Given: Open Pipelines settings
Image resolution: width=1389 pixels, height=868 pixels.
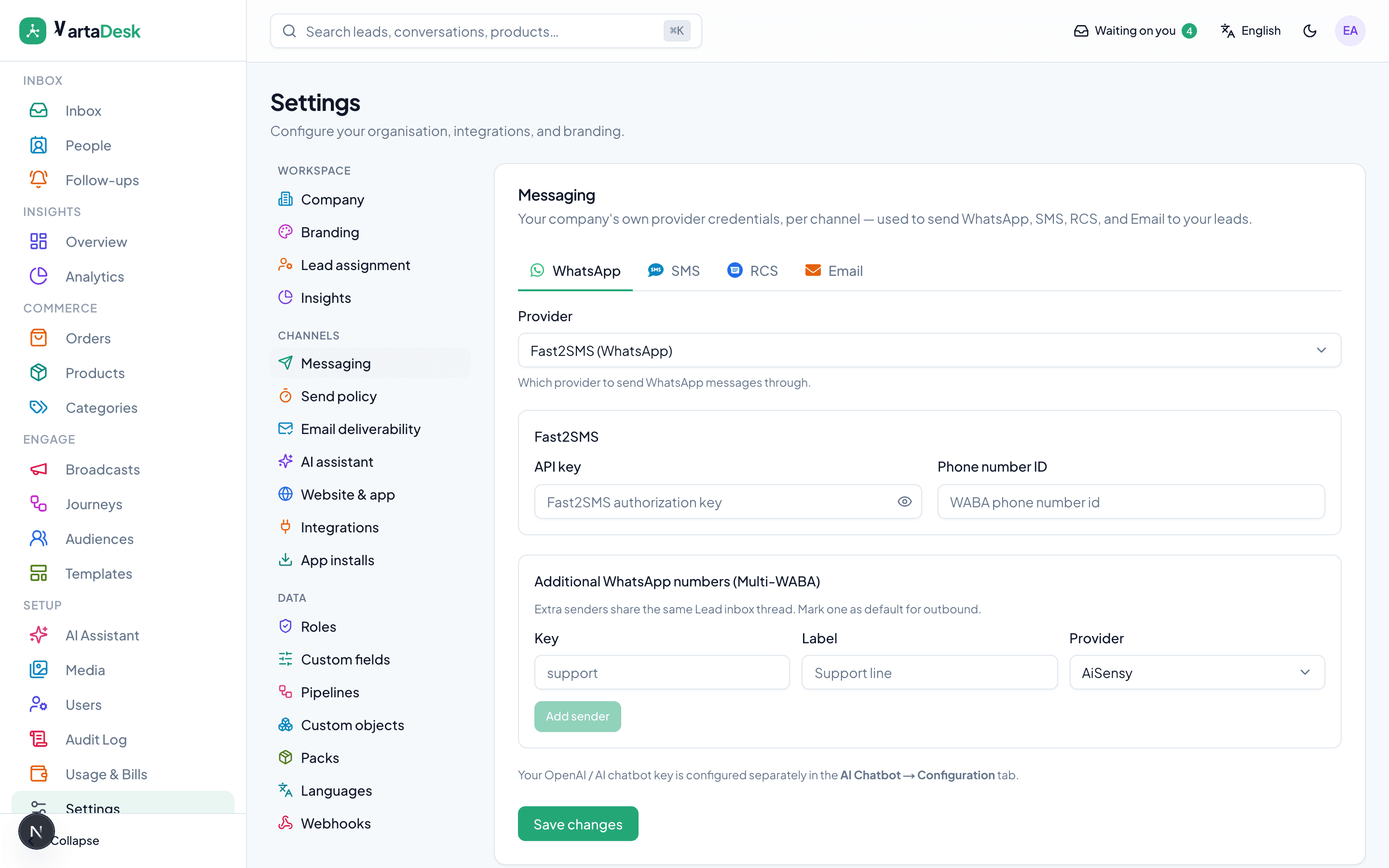Looking at the screenshot, I should [x=370, y=692].
